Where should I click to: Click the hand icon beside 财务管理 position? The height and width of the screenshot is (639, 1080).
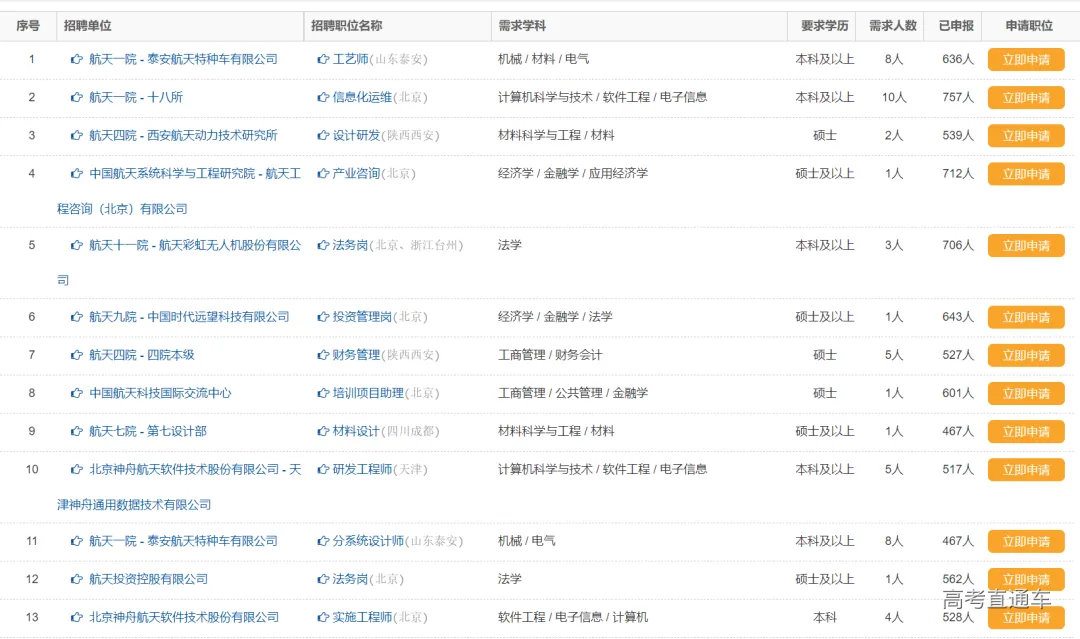(x=322, y=354)
